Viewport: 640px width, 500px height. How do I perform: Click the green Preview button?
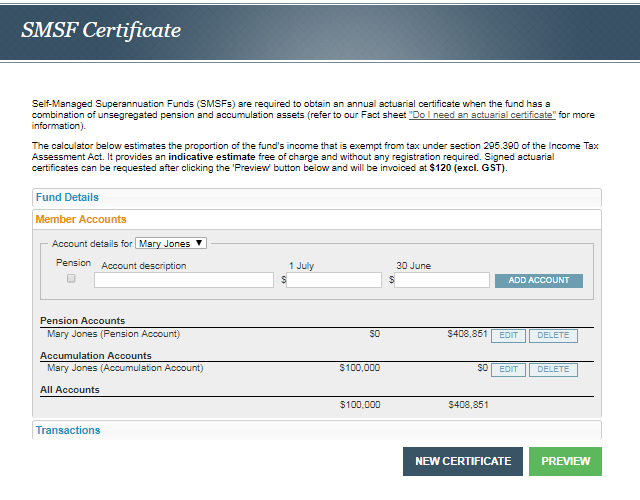(x=565, y=461)
